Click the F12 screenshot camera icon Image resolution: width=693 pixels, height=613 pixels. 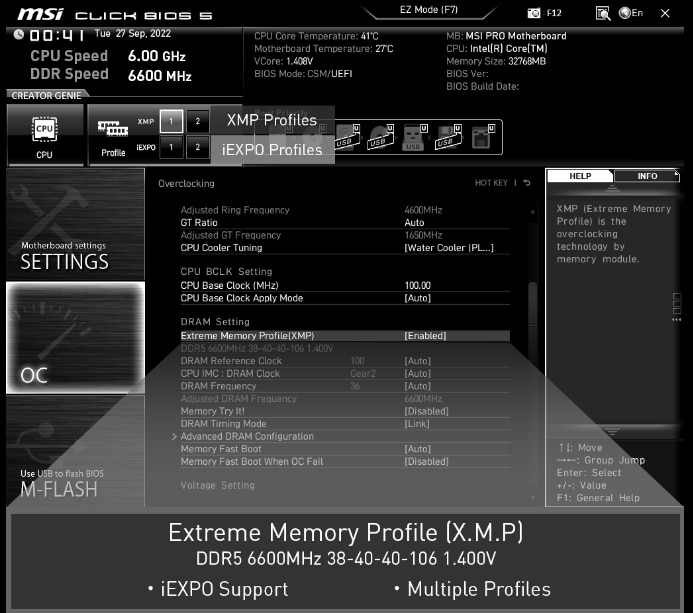point(534,13)
